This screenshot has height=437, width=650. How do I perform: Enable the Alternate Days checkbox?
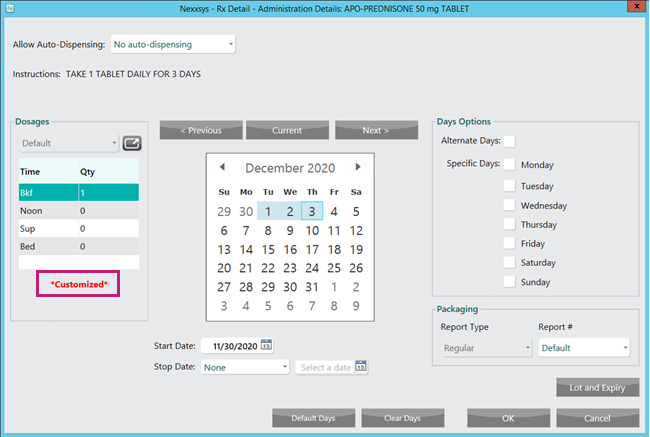tap(509, 141)
